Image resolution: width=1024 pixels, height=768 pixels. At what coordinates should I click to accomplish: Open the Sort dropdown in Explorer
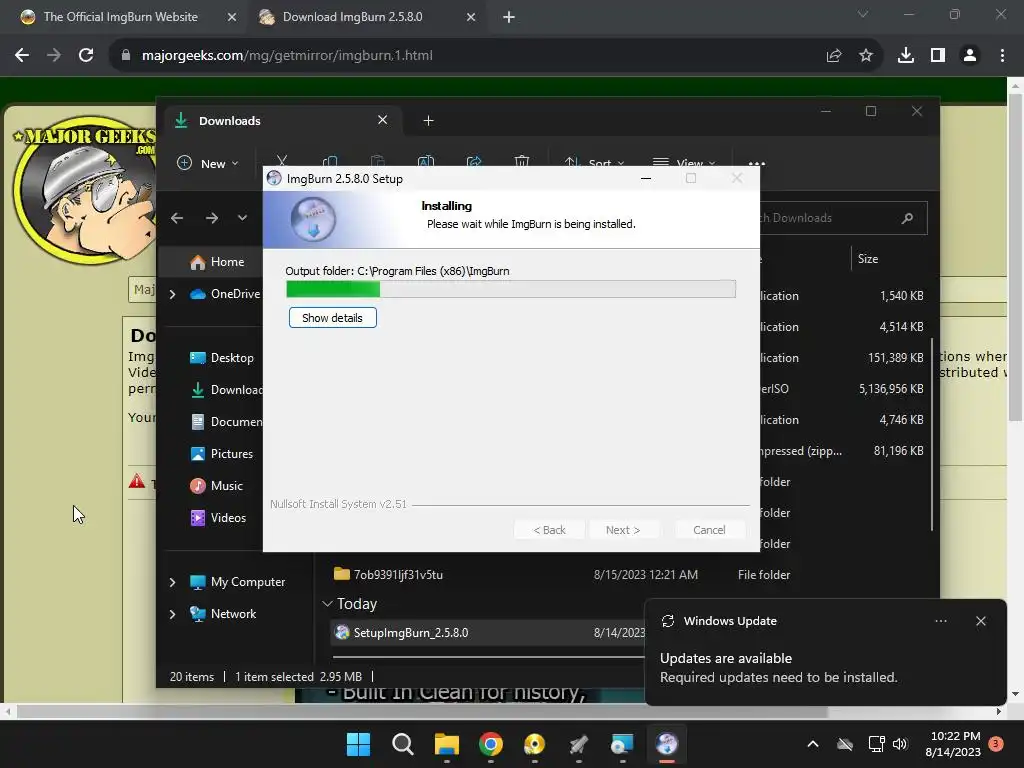[594, 163]
